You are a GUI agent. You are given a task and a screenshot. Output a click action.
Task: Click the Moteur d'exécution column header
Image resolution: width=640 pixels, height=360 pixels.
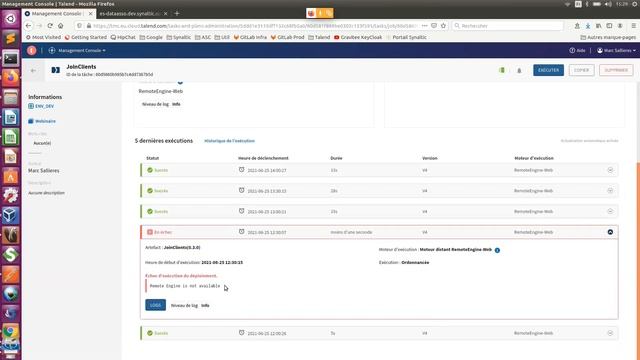tap(534, 158)
